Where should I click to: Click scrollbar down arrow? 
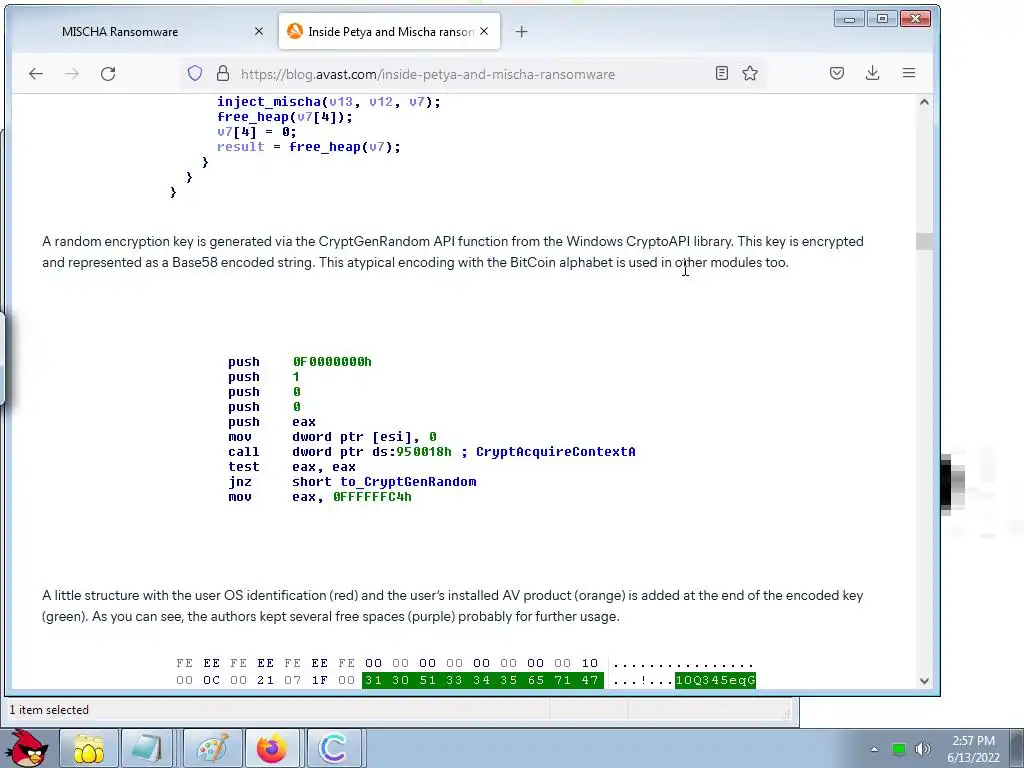[x=924, y=680]
